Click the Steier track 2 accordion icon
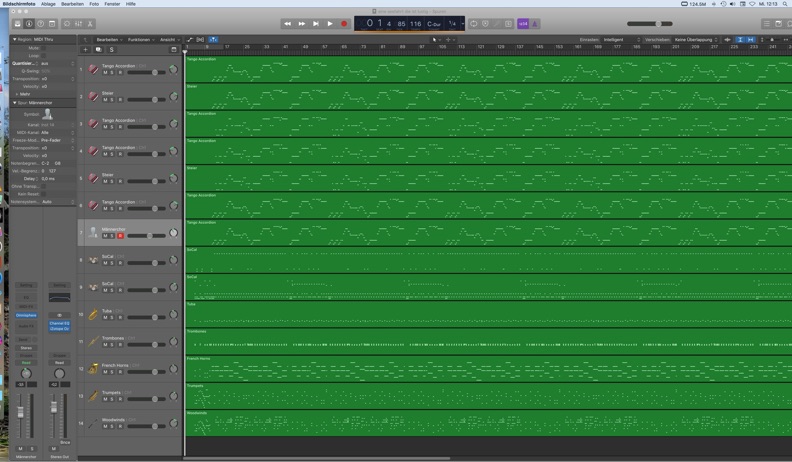Screen dimensions: 792x462 pos(93,96)
